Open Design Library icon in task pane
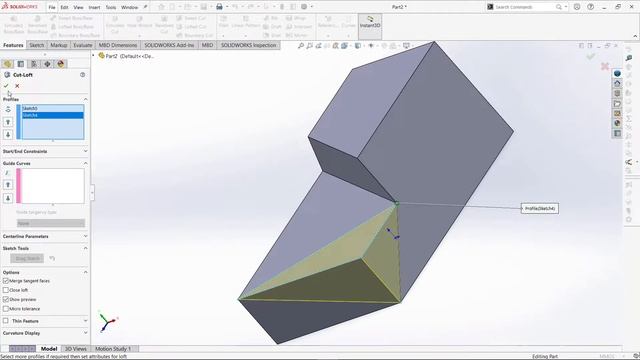The width and height of the screenshot is (640, 360). (x=617, y=93)
